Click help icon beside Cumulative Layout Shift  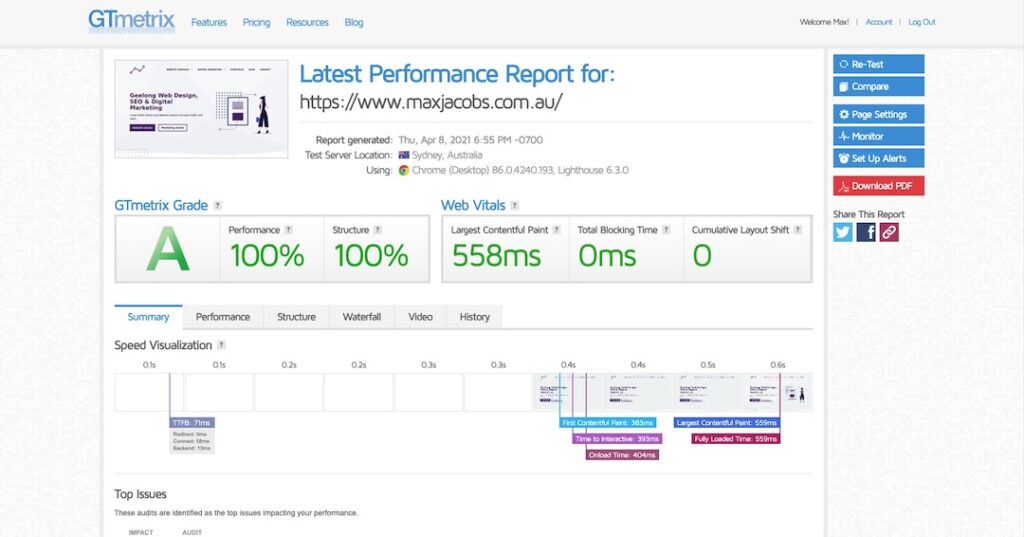click(x=797, y=230)
